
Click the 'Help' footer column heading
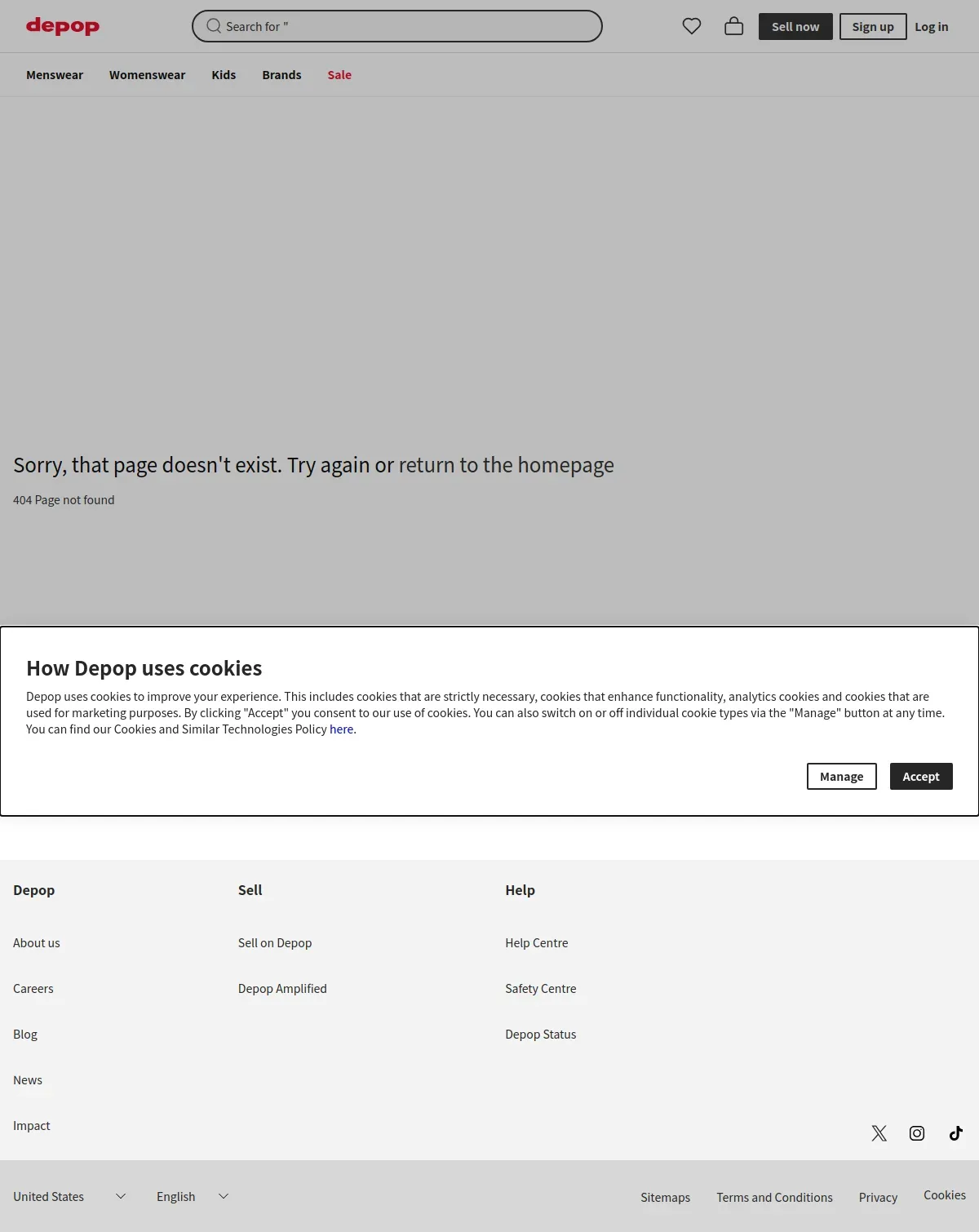(520, 890)
